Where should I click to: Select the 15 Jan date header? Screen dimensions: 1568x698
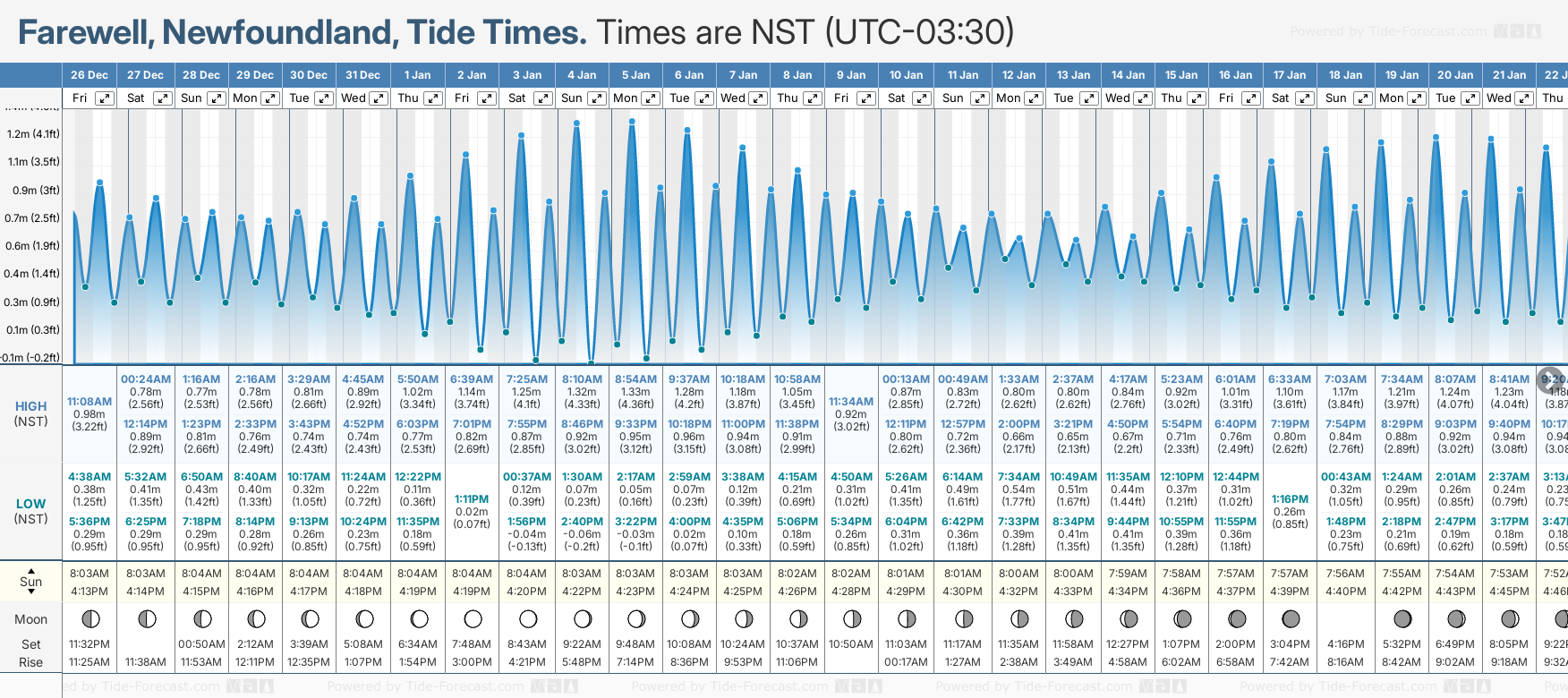(1182, 75)
